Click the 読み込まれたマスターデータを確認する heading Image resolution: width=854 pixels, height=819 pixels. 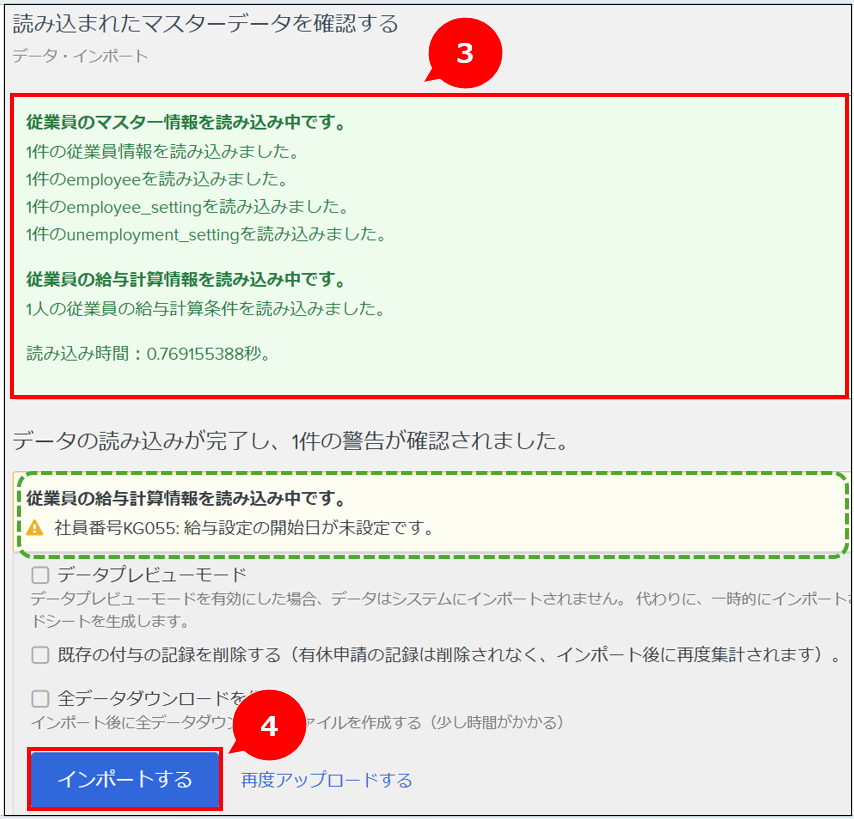(205, 23)
